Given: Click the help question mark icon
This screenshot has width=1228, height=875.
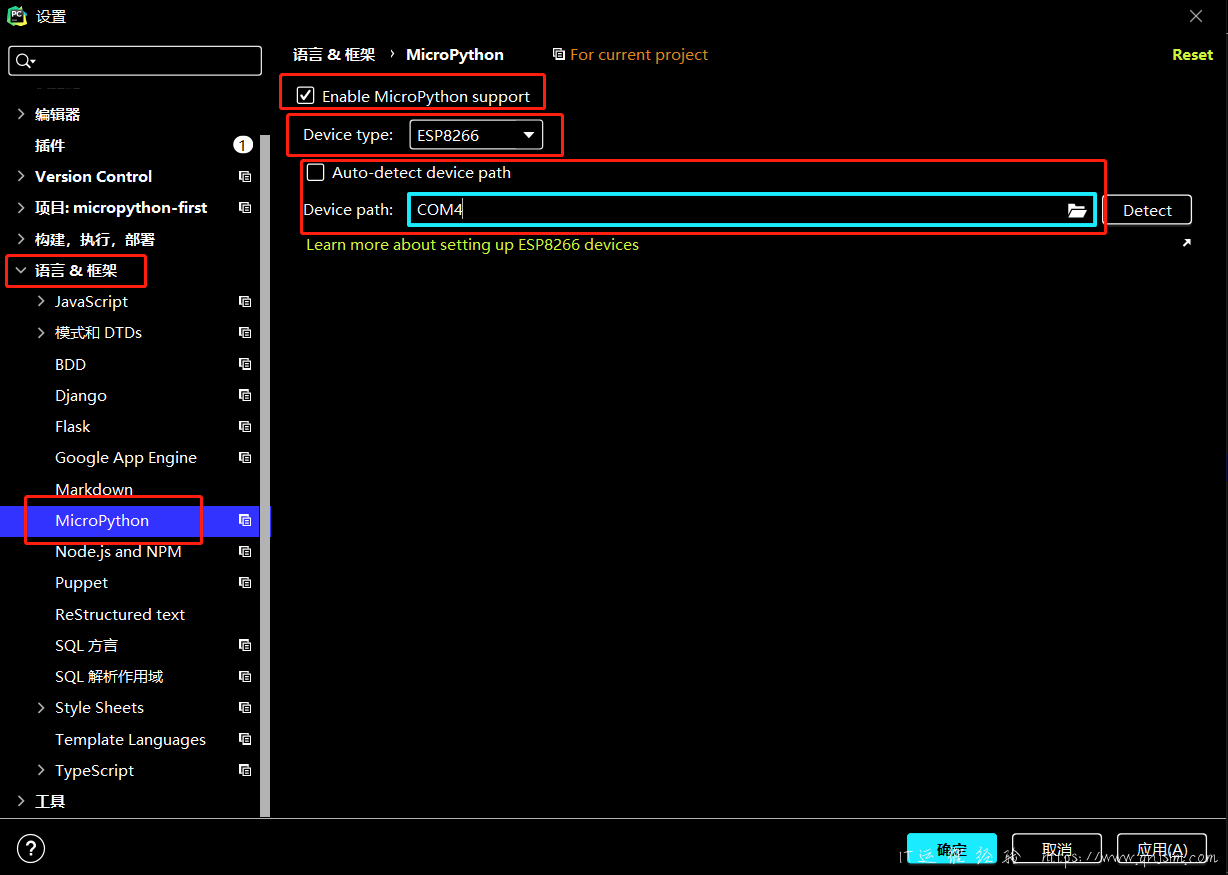Looking at the screenshot, I should click(x=31, y=849).
